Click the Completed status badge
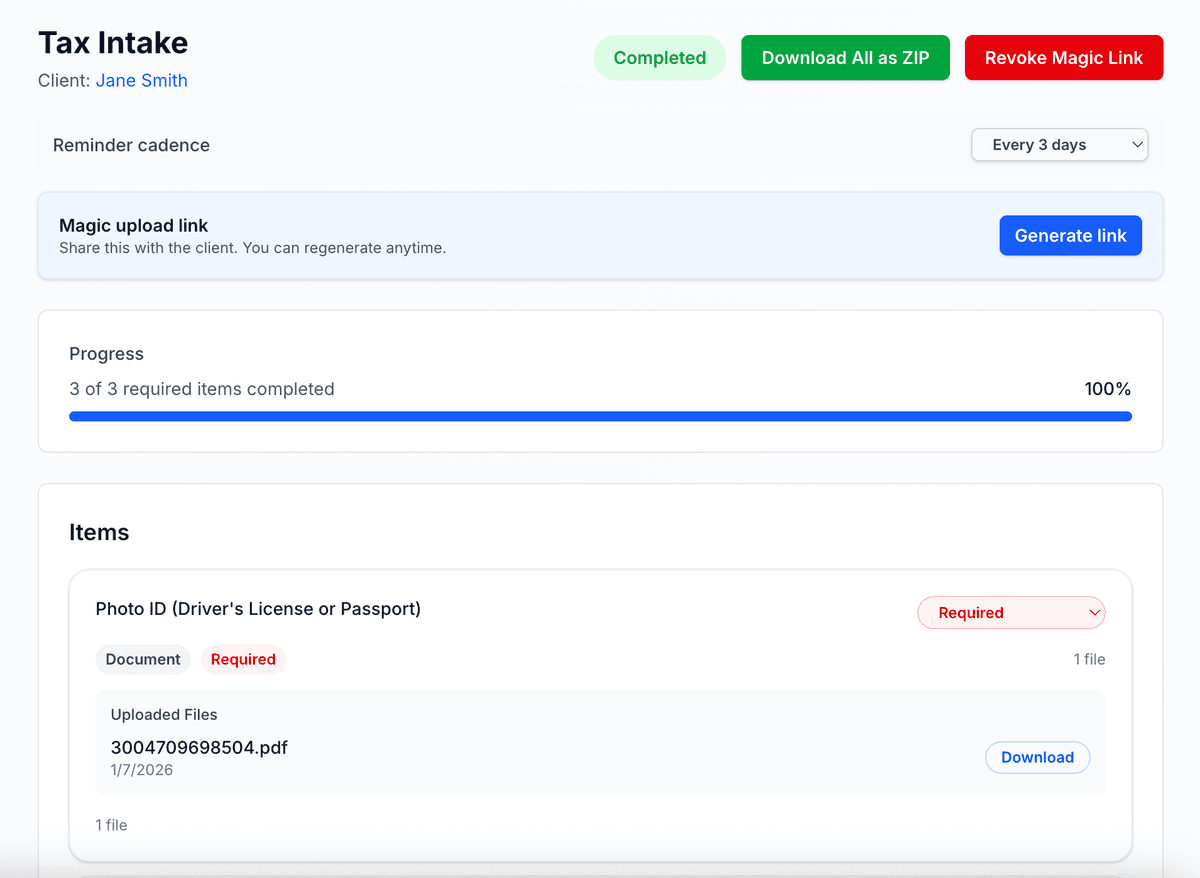Viewport: 1200px width, 878px height. (659, 58)
